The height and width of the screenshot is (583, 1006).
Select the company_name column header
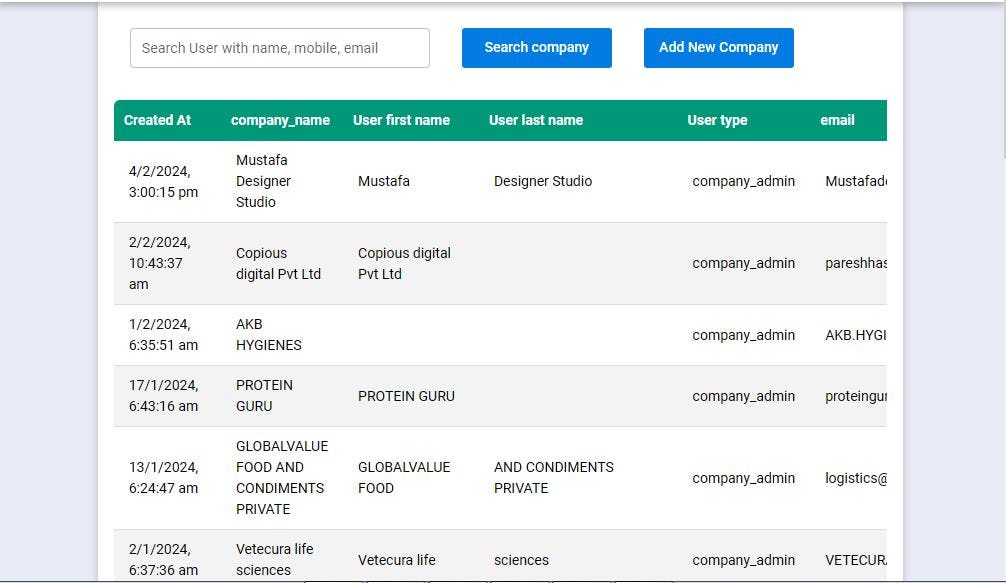pyautogui.click(x=280, y=120)
